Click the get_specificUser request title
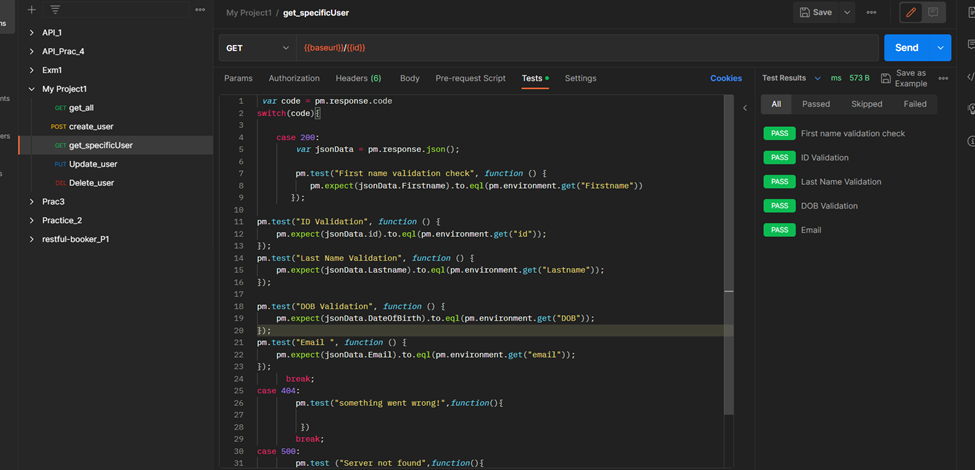 click(x=316, y=12)
